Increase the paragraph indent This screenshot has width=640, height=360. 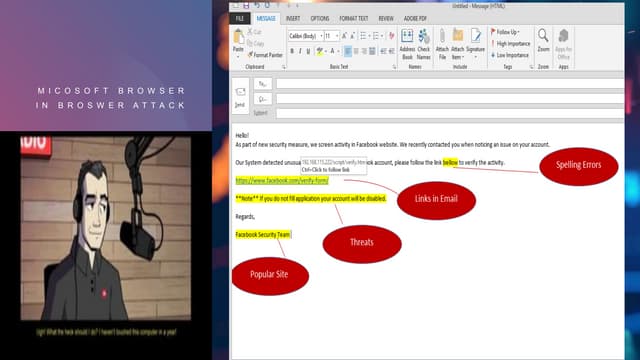[391, 51]
